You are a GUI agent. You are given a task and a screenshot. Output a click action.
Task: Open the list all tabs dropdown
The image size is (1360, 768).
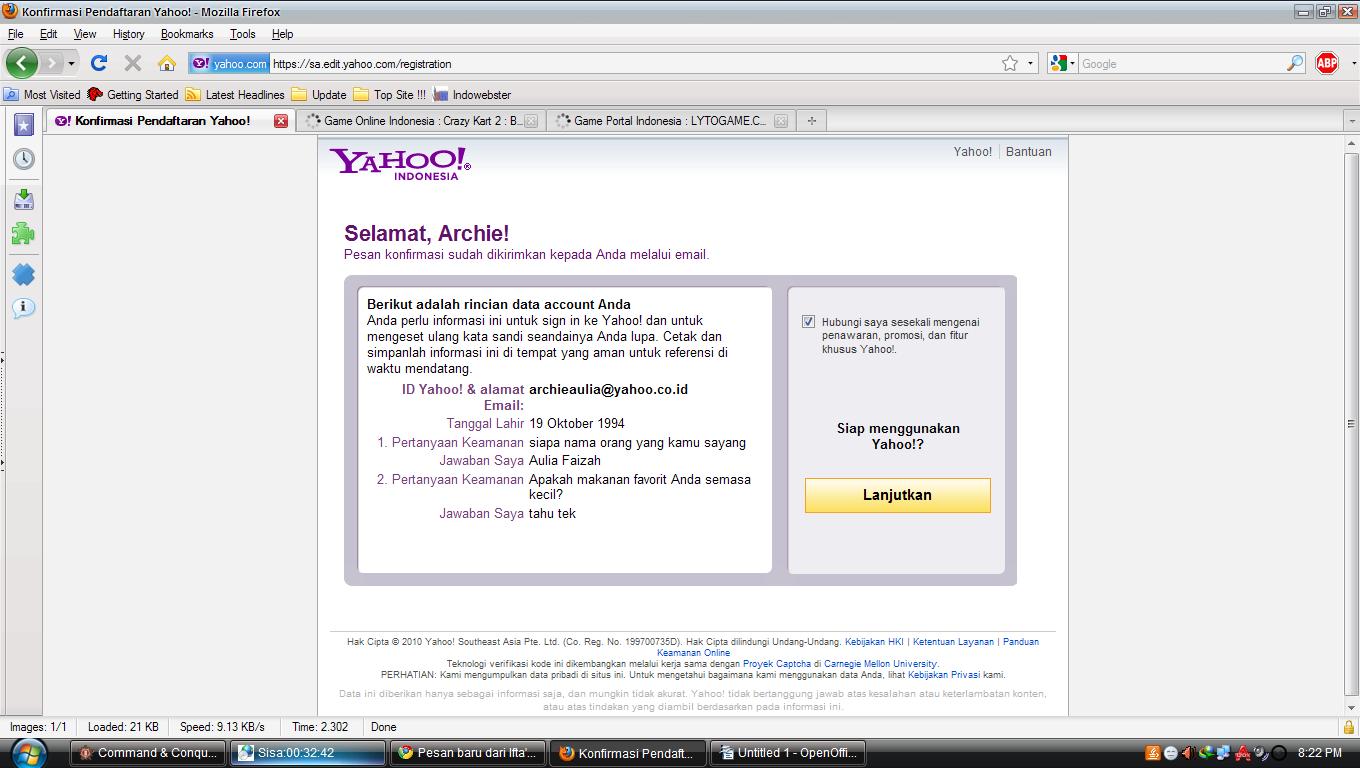[1351, 121]
